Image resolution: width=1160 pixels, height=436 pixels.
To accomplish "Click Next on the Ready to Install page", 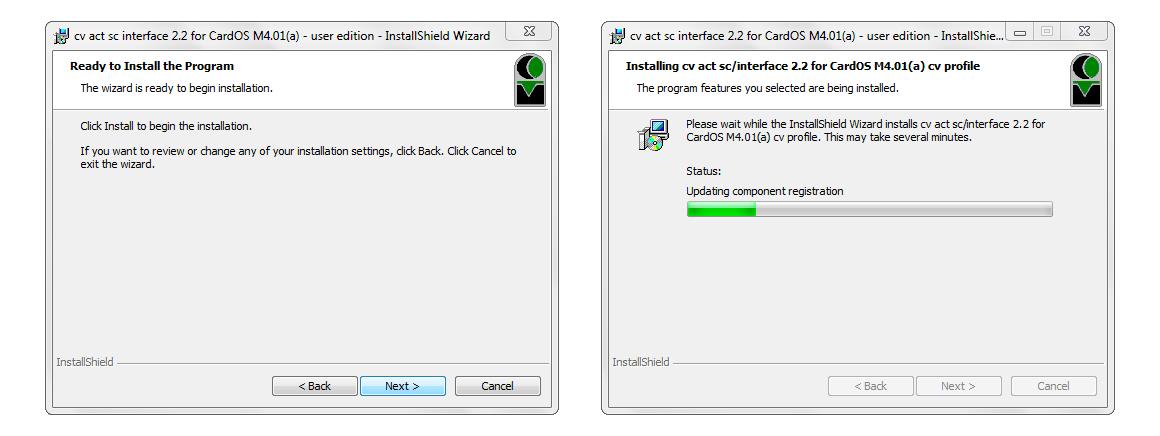I will (x=402, y=386).
